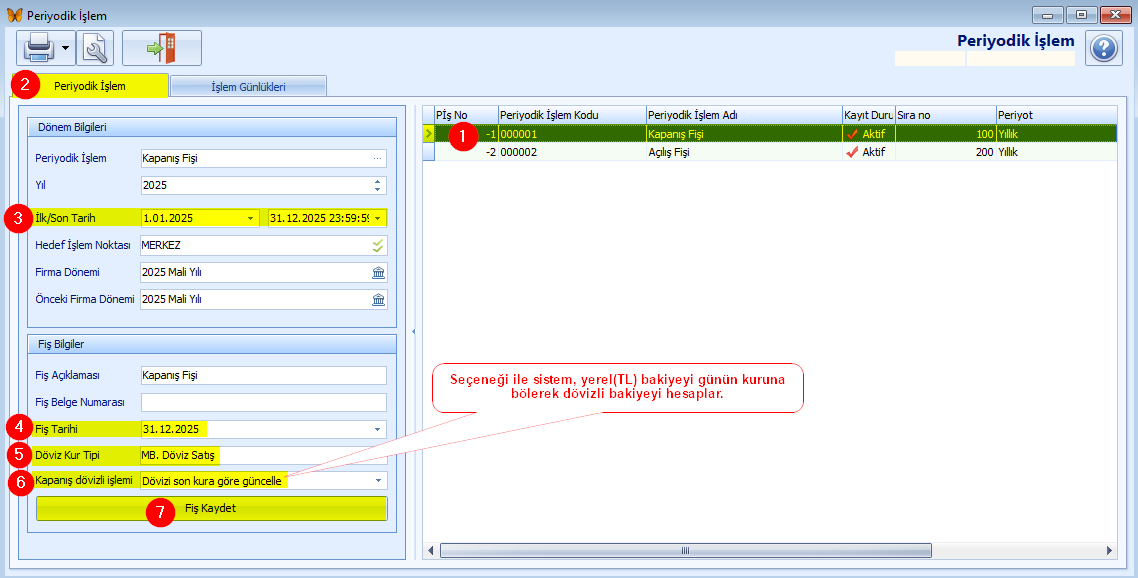Click the Fiş Belge Numarası input field
This screenshot has width=1138, height=578.
coord(263,403)
